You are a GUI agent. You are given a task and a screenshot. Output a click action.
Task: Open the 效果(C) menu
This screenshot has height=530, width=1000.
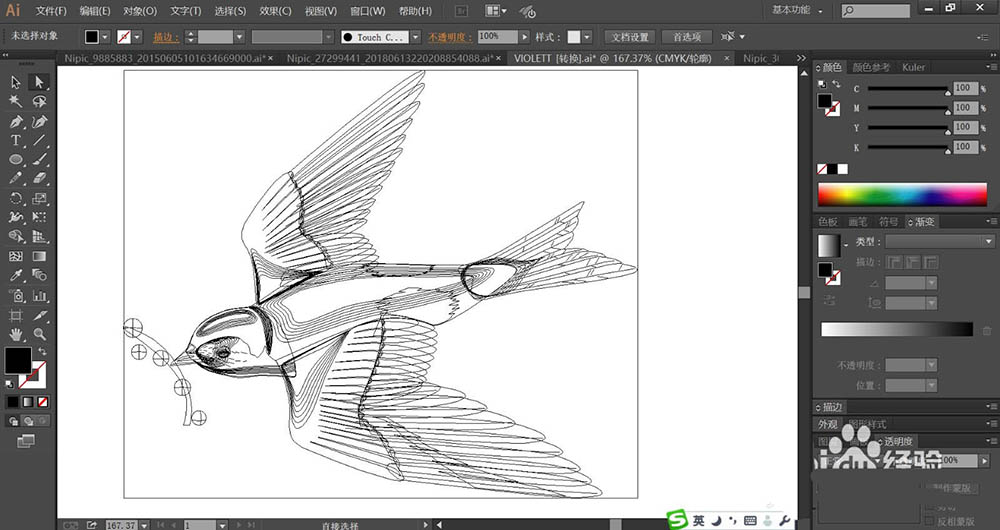(276, 11)
